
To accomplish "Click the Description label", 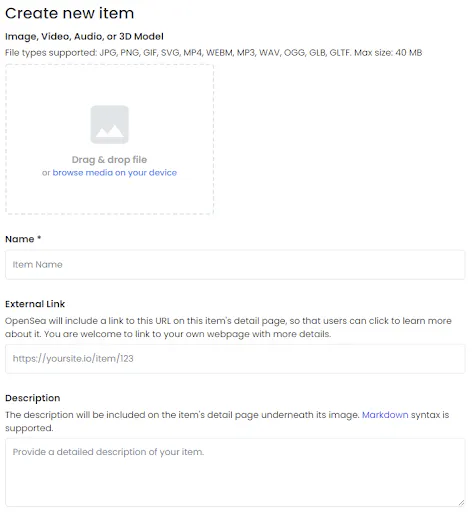I will pyautogui.click(x=33, y=398).
